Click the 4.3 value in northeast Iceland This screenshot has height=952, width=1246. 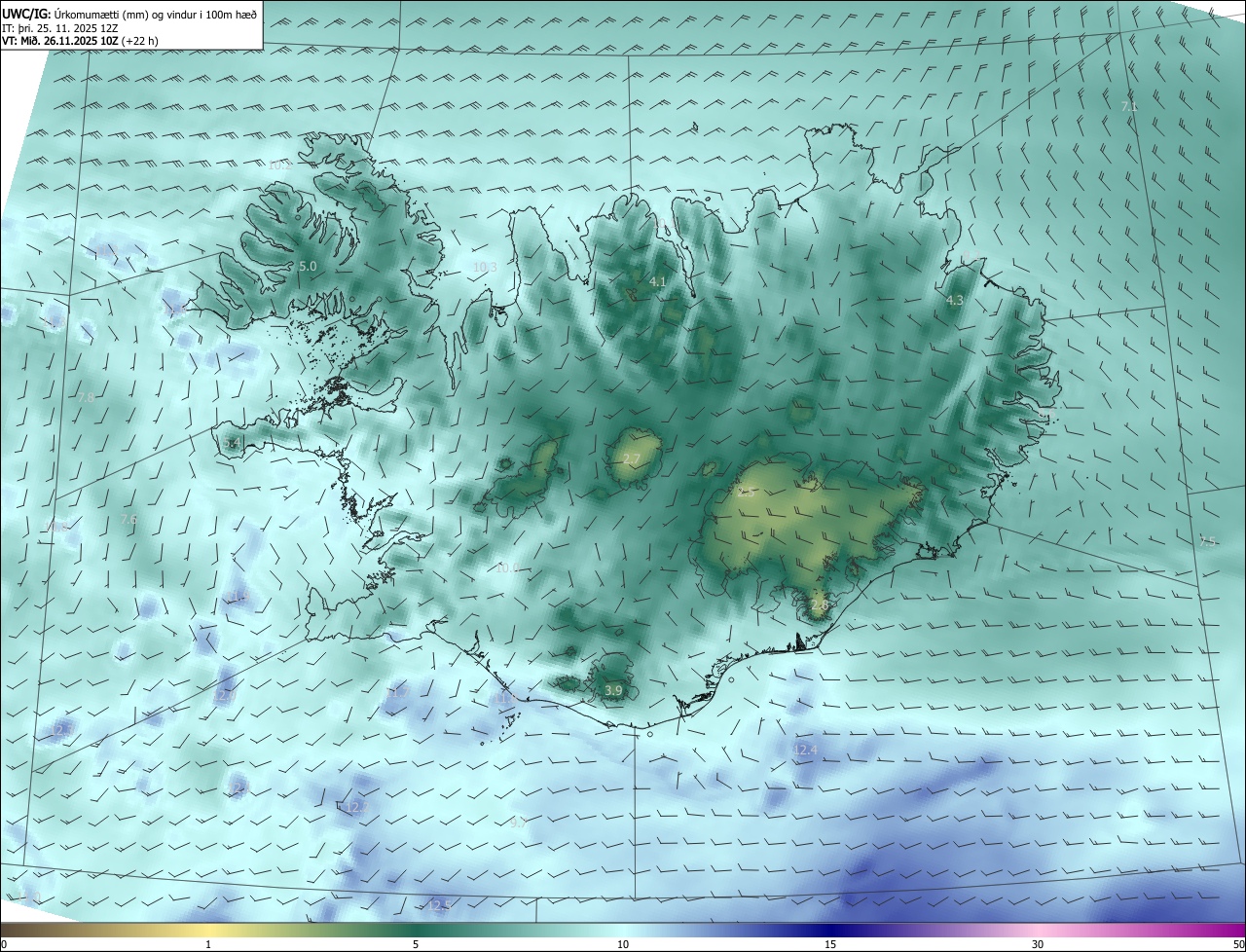(x=955, y=301)
